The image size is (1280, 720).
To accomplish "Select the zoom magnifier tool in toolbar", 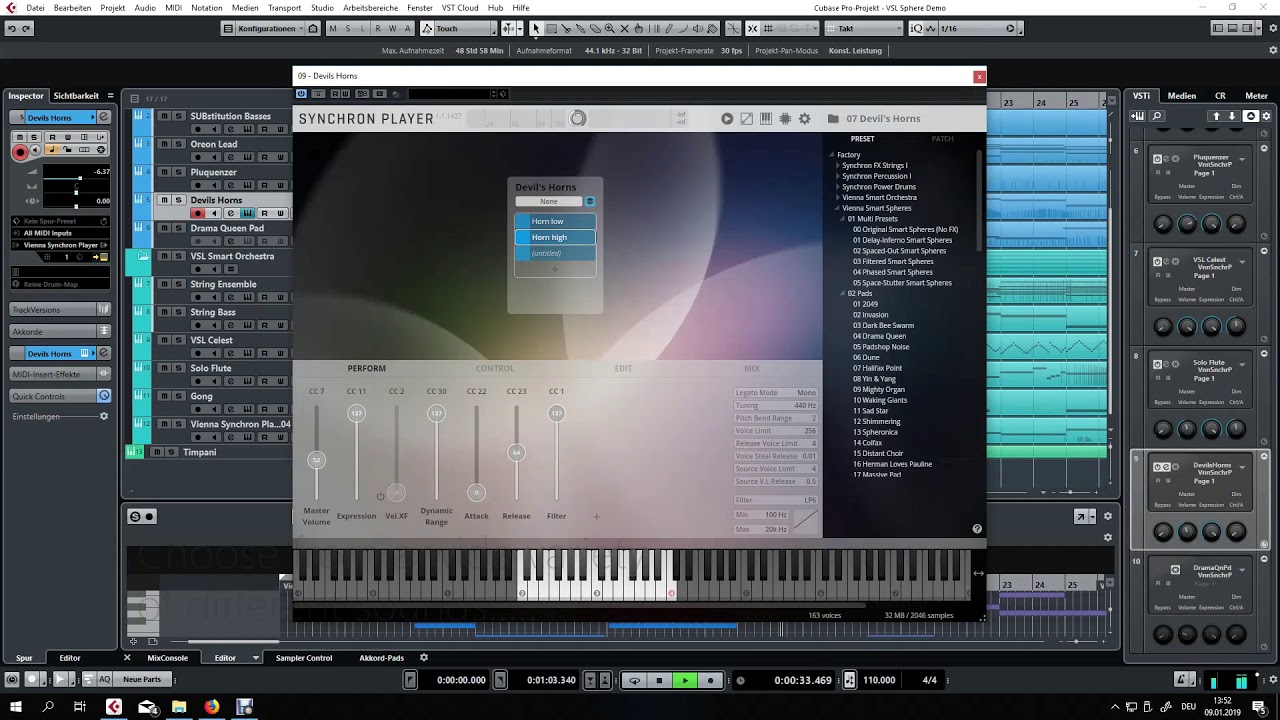I will point(609,28).
